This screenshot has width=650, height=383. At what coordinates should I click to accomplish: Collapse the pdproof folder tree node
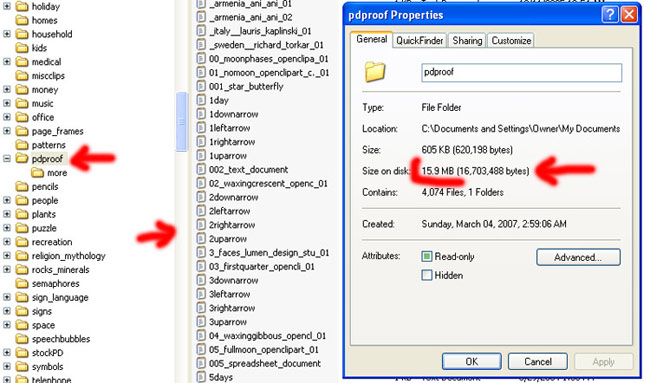[7, 158]
